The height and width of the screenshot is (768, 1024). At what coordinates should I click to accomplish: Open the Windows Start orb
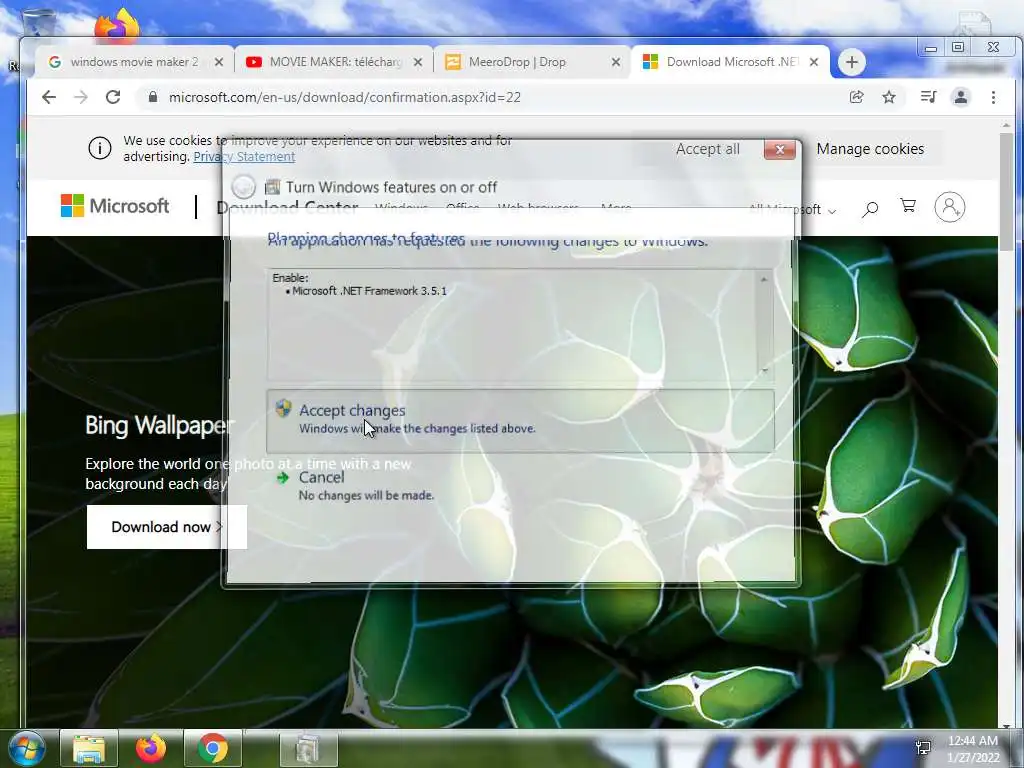pos(27,748)
